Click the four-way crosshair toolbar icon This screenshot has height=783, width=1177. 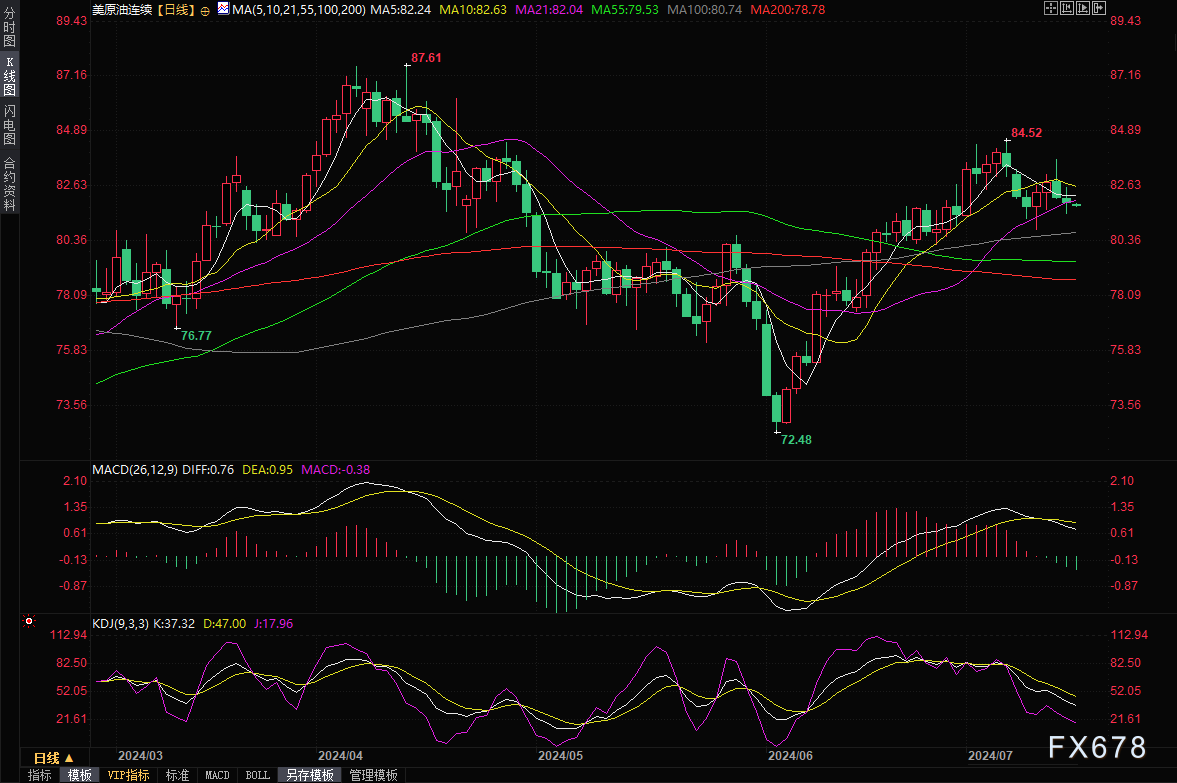coord(1051,8)
